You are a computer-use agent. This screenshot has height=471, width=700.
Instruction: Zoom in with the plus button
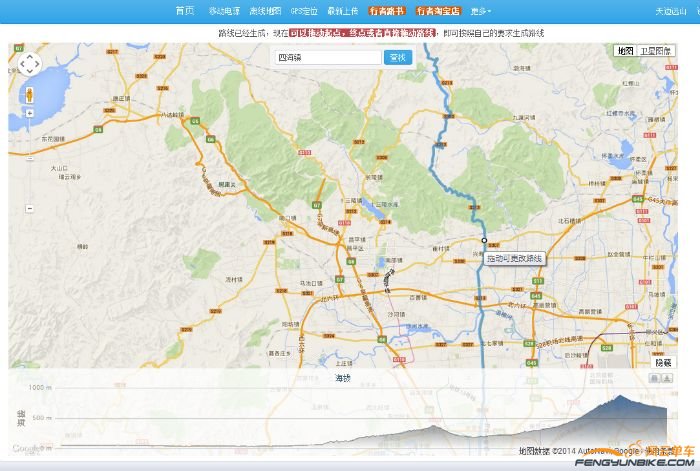29,113
